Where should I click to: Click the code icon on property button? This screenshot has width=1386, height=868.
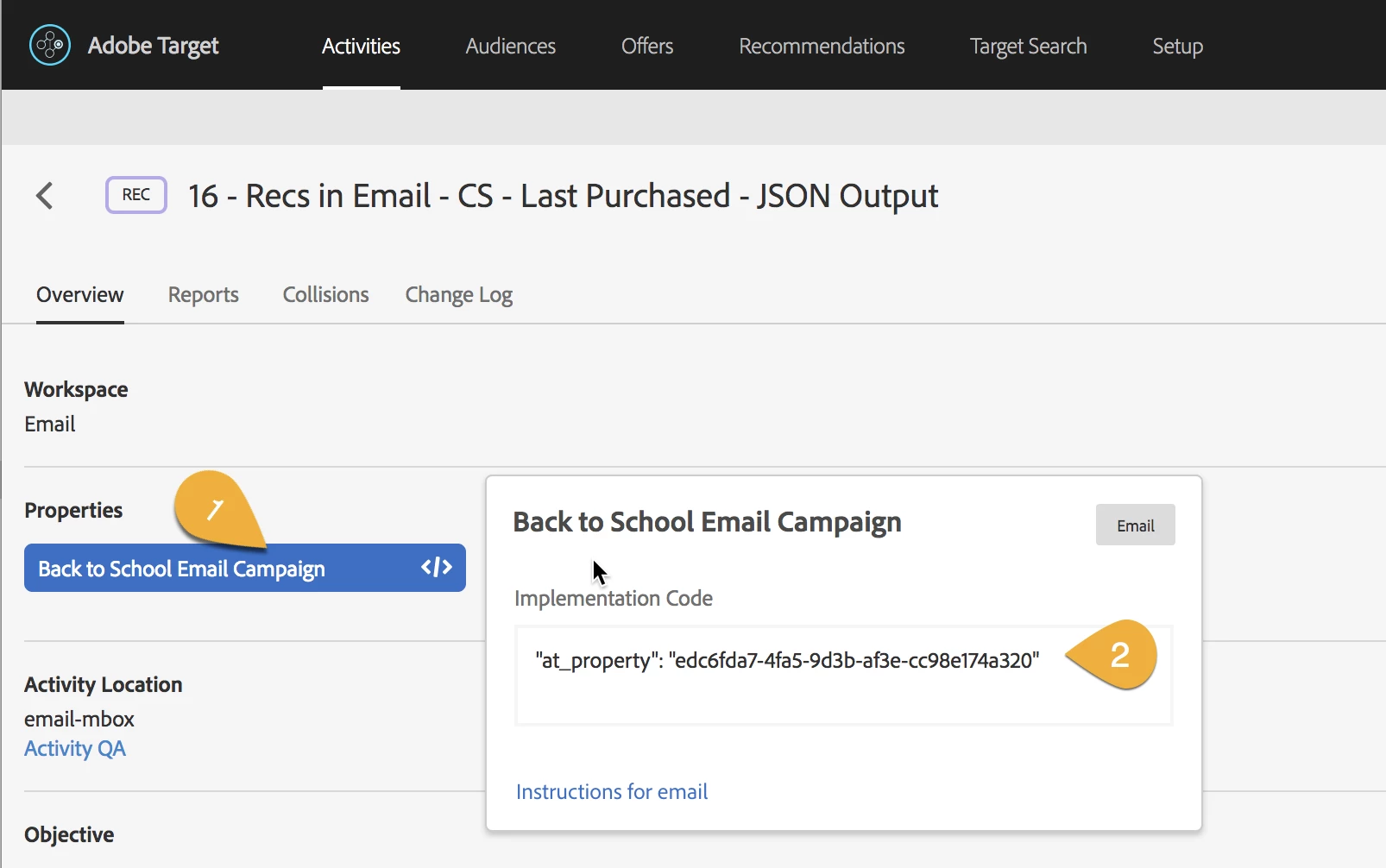(436, 567)
